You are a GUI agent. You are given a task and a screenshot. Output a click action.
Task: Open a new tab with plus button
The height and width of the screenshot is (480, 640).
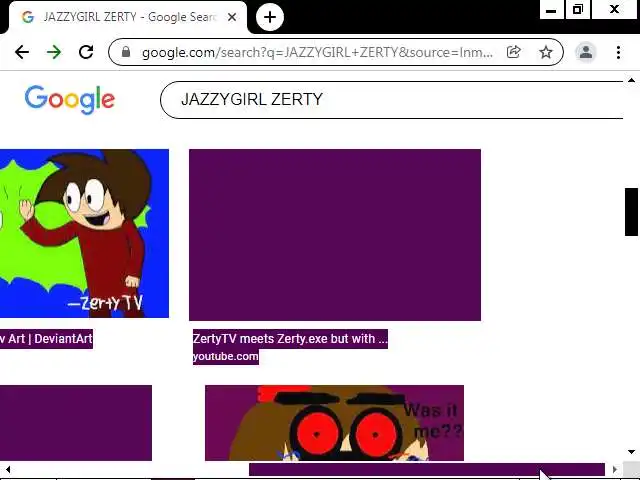[270, 17]
